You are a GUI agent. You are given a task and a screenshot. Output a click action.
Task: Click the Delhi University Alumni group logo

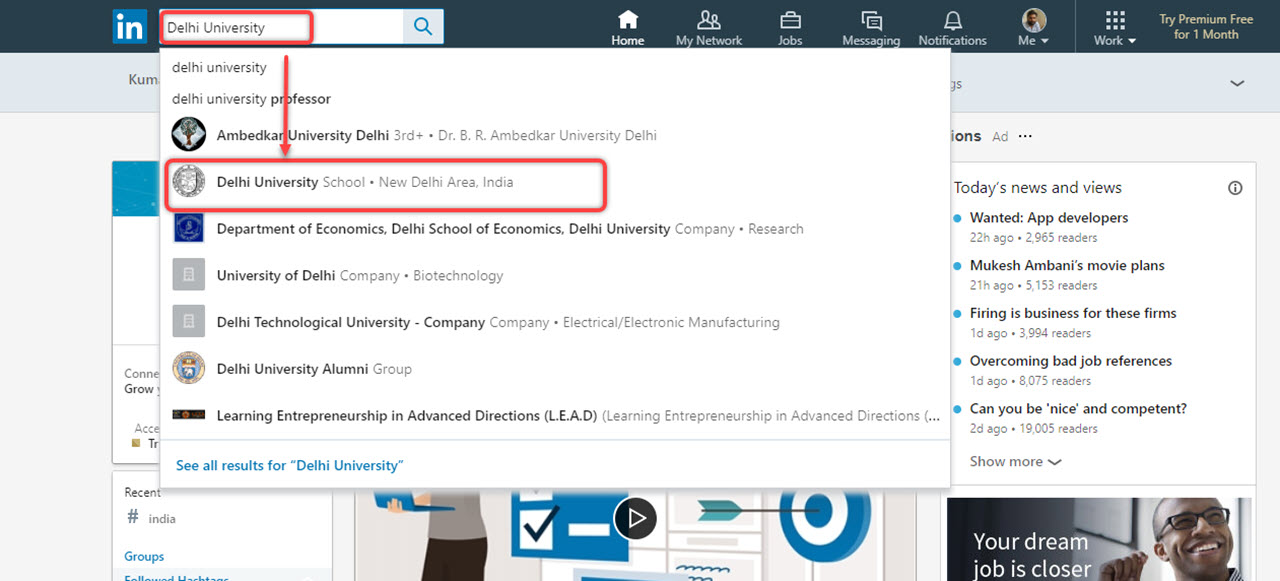tap(188, 368)
